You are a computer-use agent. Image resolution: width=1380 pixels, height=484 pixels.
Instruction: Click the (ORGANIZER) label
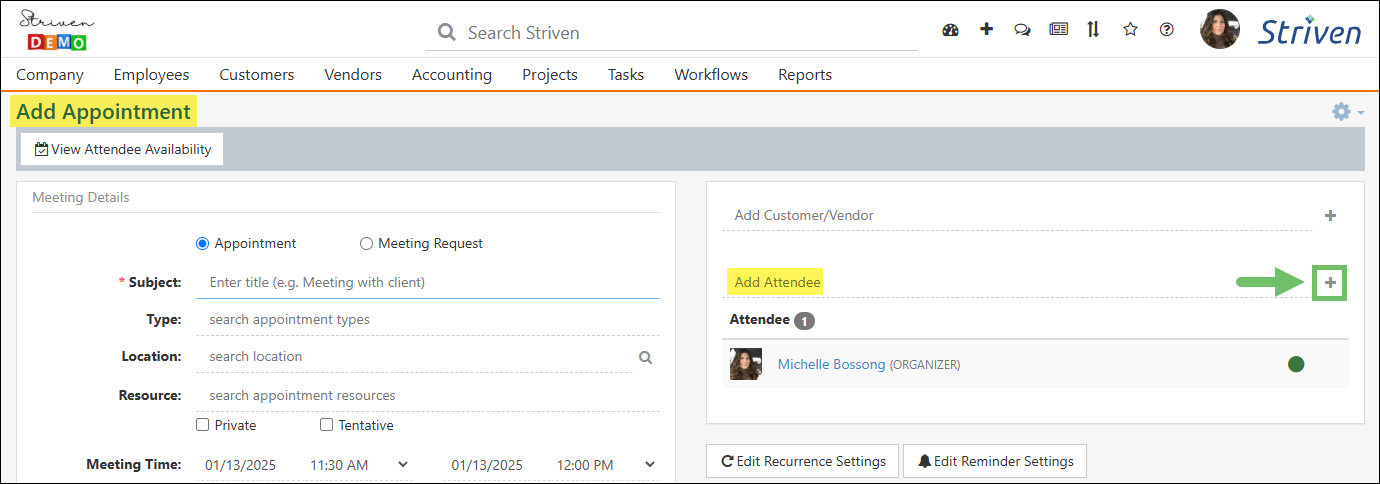click(925, 365)
